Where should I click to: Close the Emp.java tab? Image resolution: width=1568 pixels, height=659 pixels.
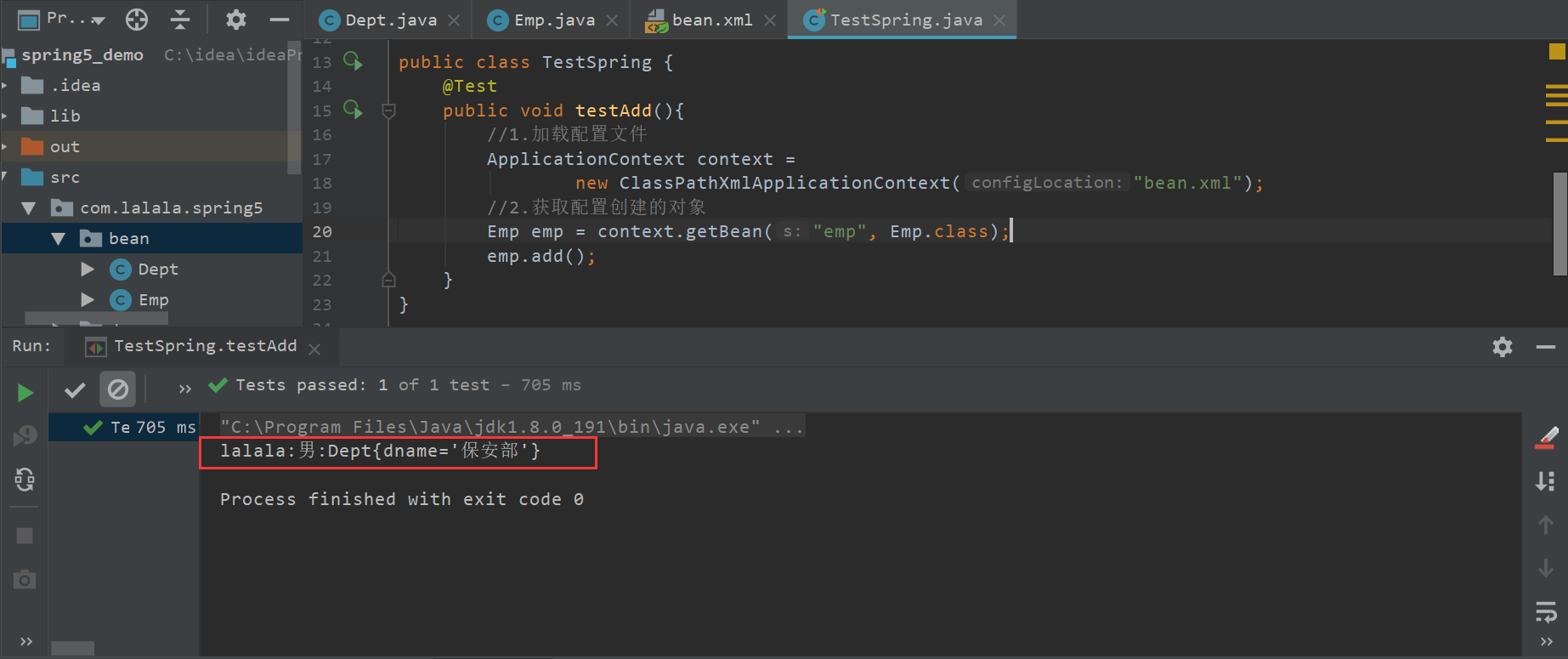pos(612,20)
